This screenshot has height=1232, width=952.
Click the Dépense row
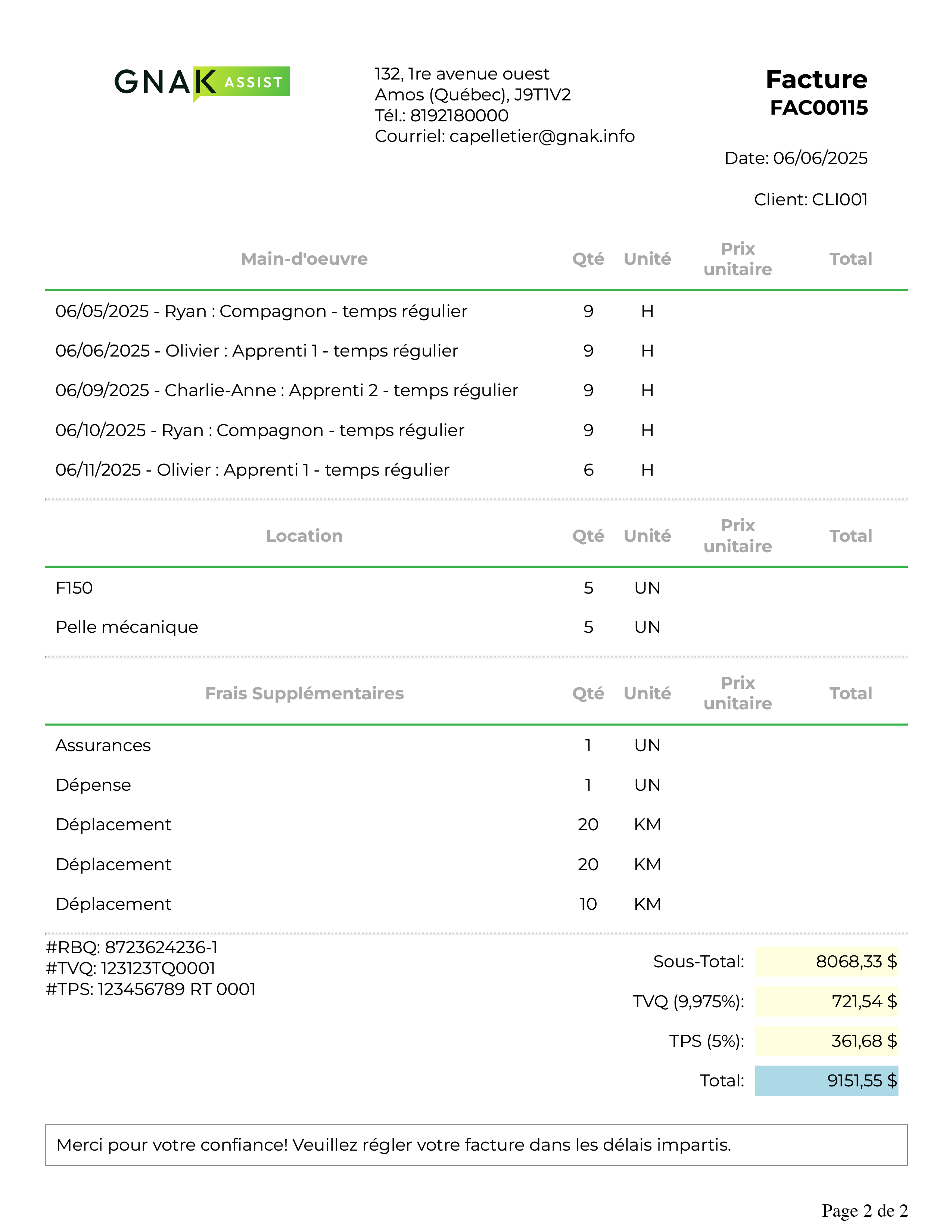point(476,785)
